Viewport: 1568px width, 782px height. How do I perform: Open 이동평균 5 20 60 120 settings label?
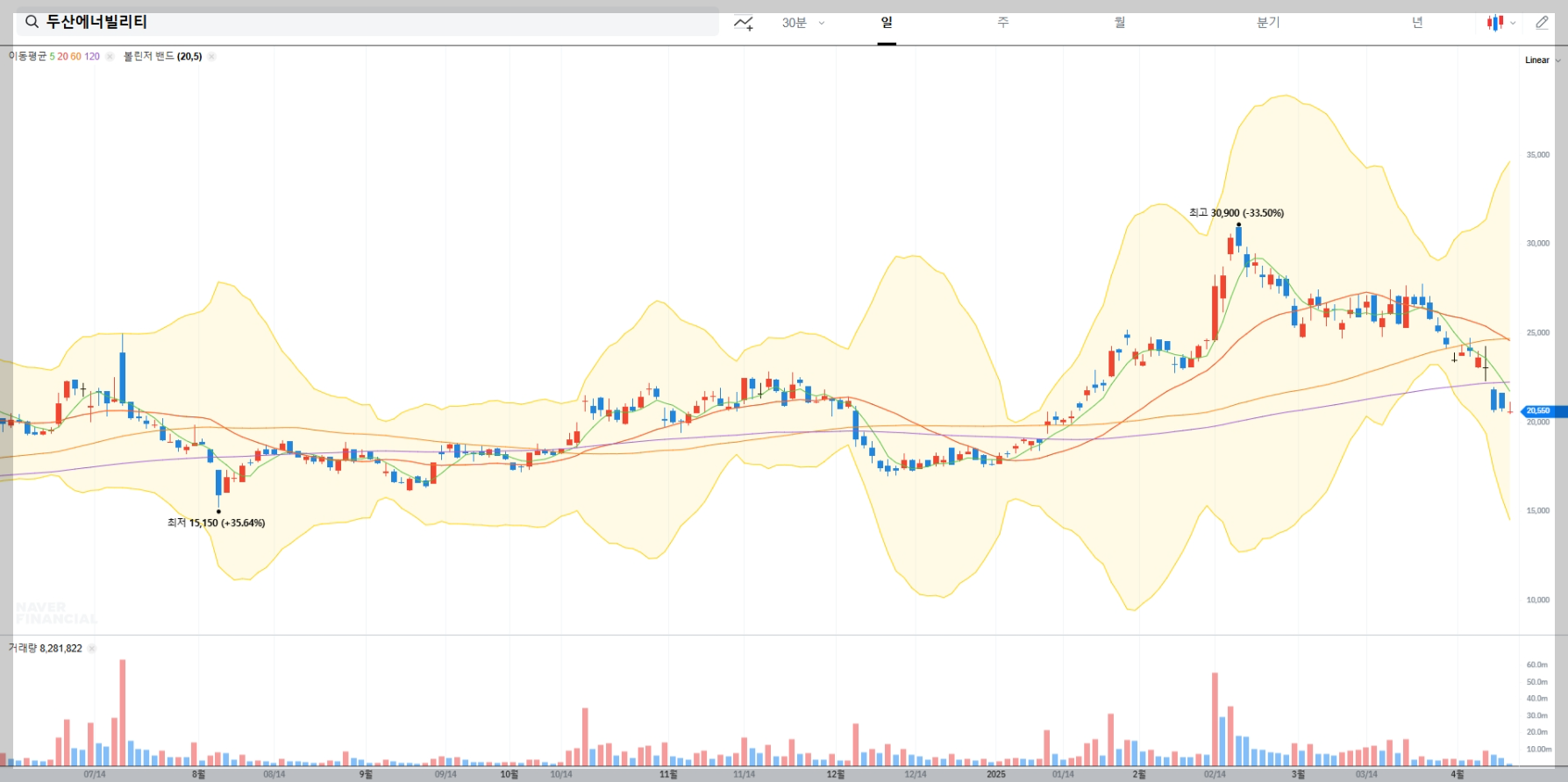coord(54,56)
